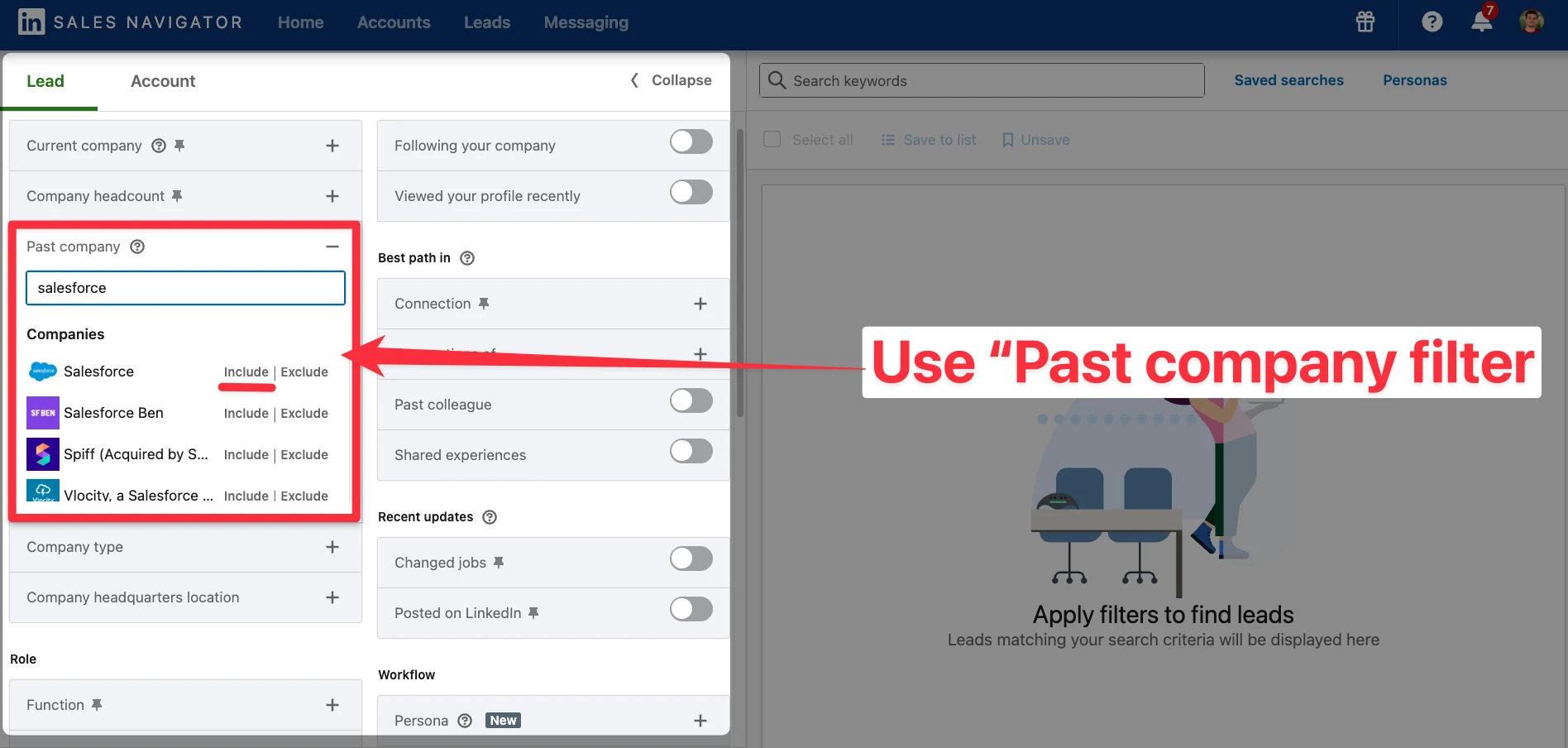Open the gift rewards icon

[x=1365, y=22]
